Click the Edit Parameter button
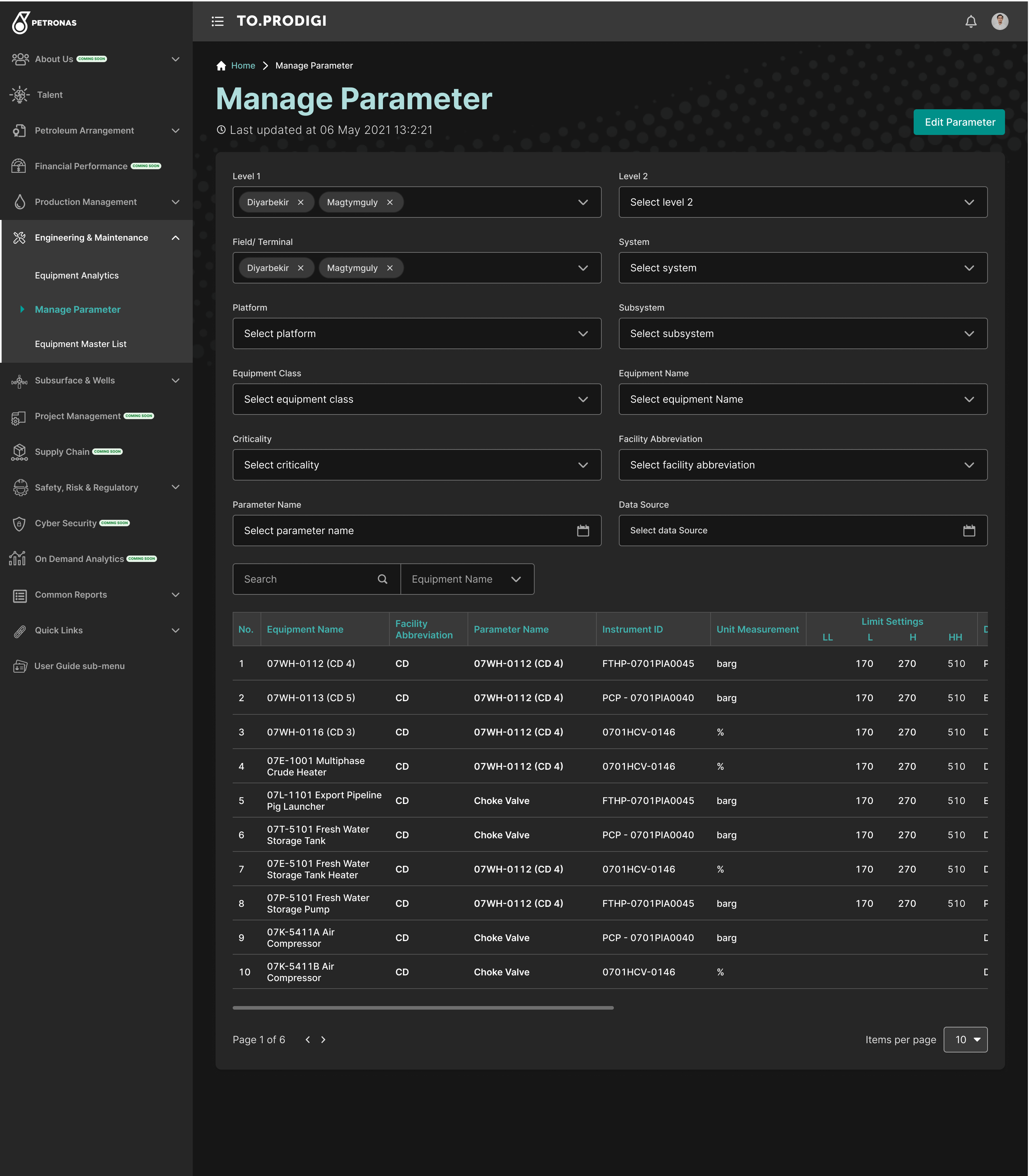1030x1176 pixels. pyautogui.click(x=959, y=122)
